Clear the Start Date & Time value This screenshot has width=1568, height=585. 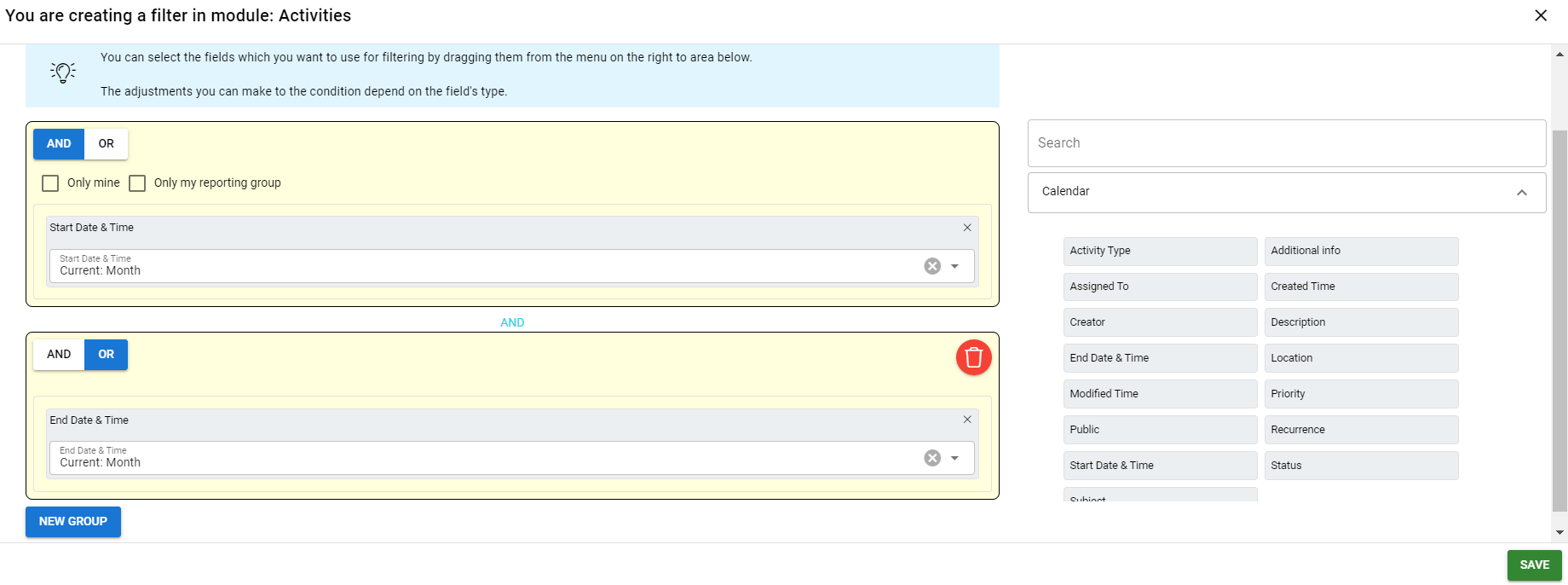pos(932,266)
